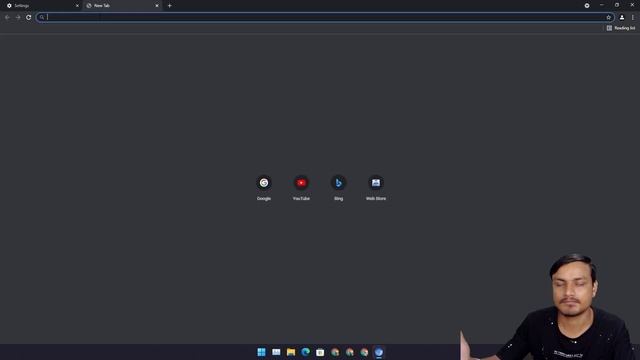Select the New Tab tab

coord(122,6)
